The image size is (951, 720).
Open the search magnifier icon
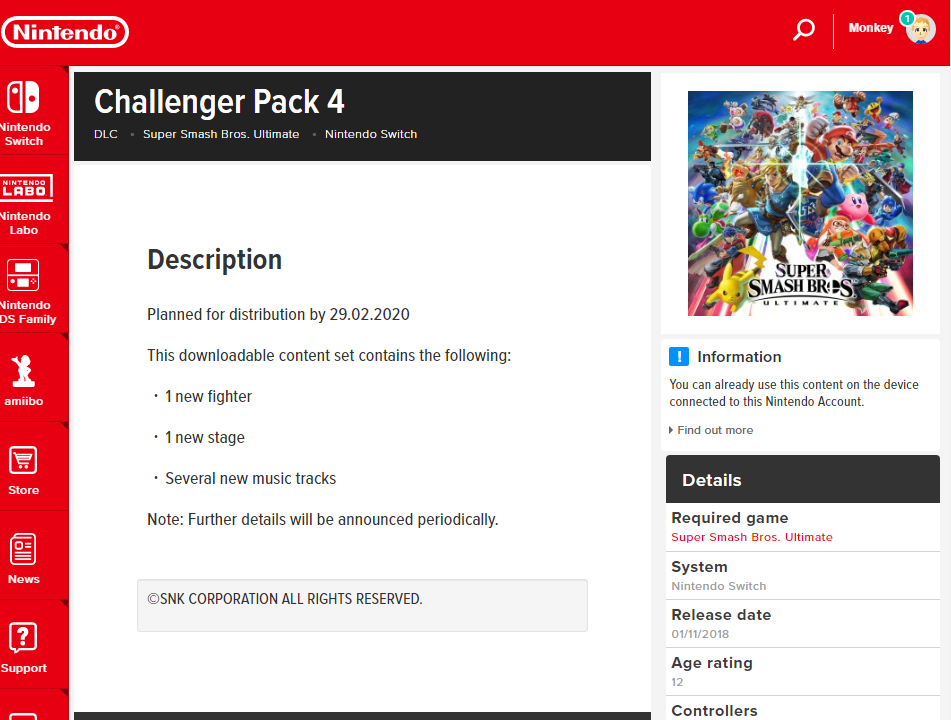[x=804, y=30]
